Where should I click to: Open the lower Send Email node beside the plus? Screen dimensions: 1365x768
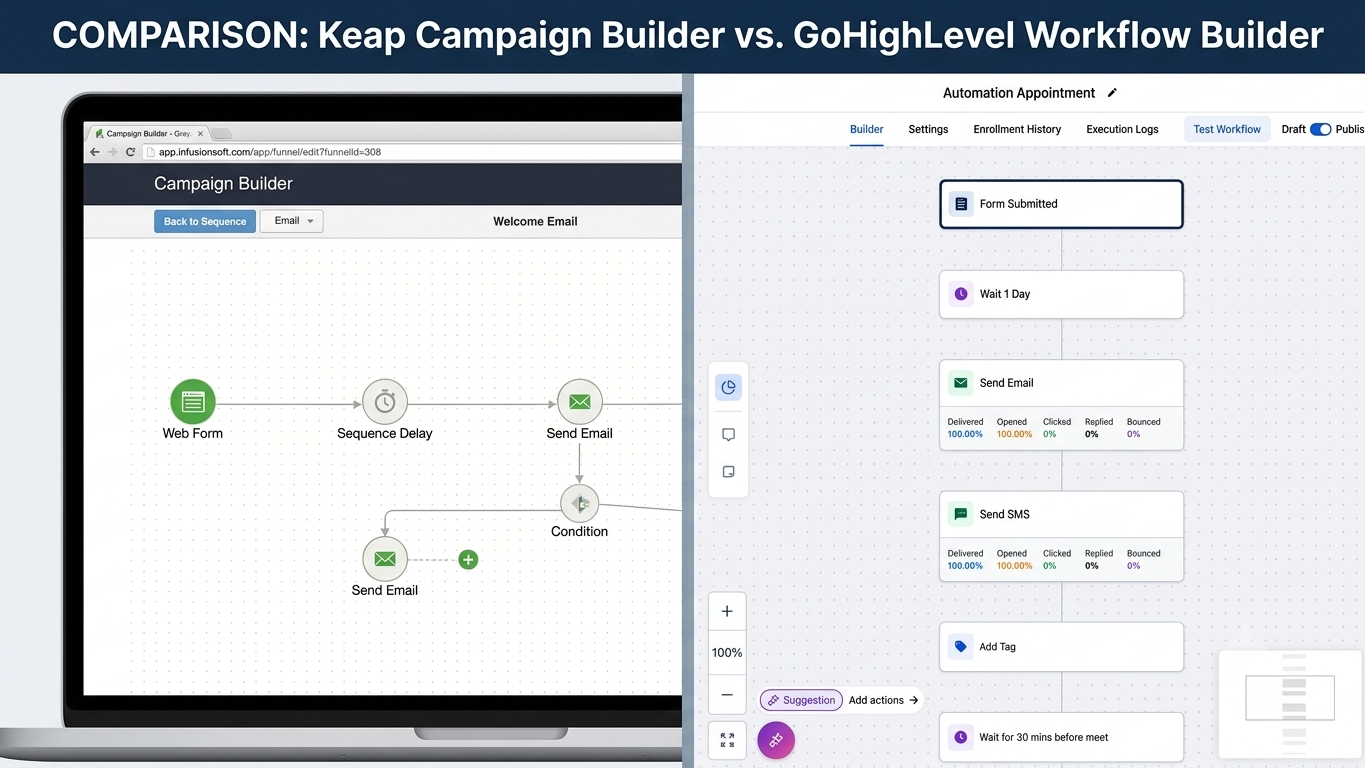(385, 559)
